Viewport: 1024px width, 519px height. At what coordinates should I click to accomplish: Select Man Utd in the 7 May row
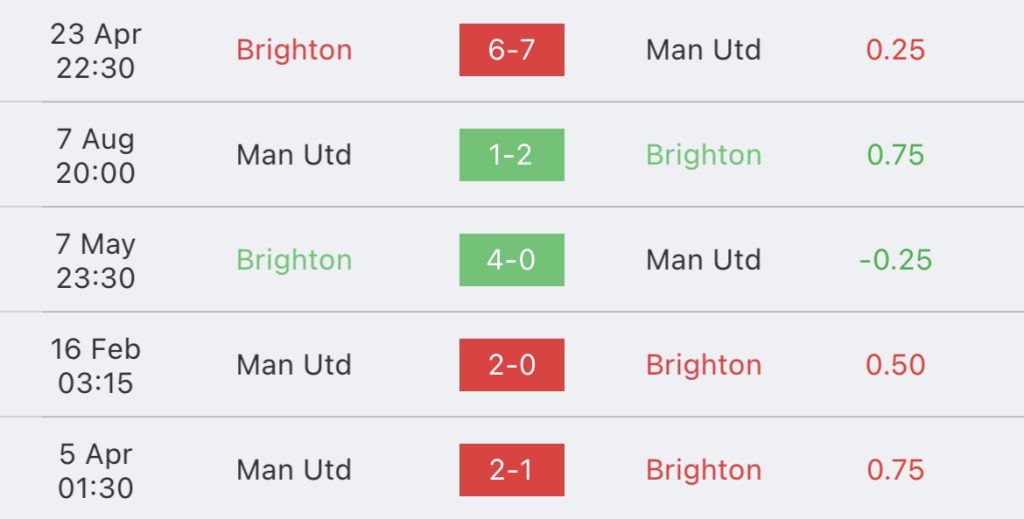(703, 260)
